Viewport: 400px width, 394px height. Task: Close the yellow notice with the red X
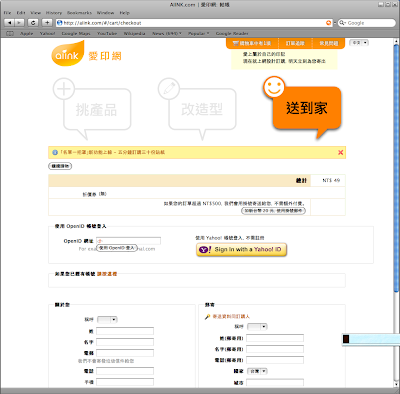coord(340,152)
